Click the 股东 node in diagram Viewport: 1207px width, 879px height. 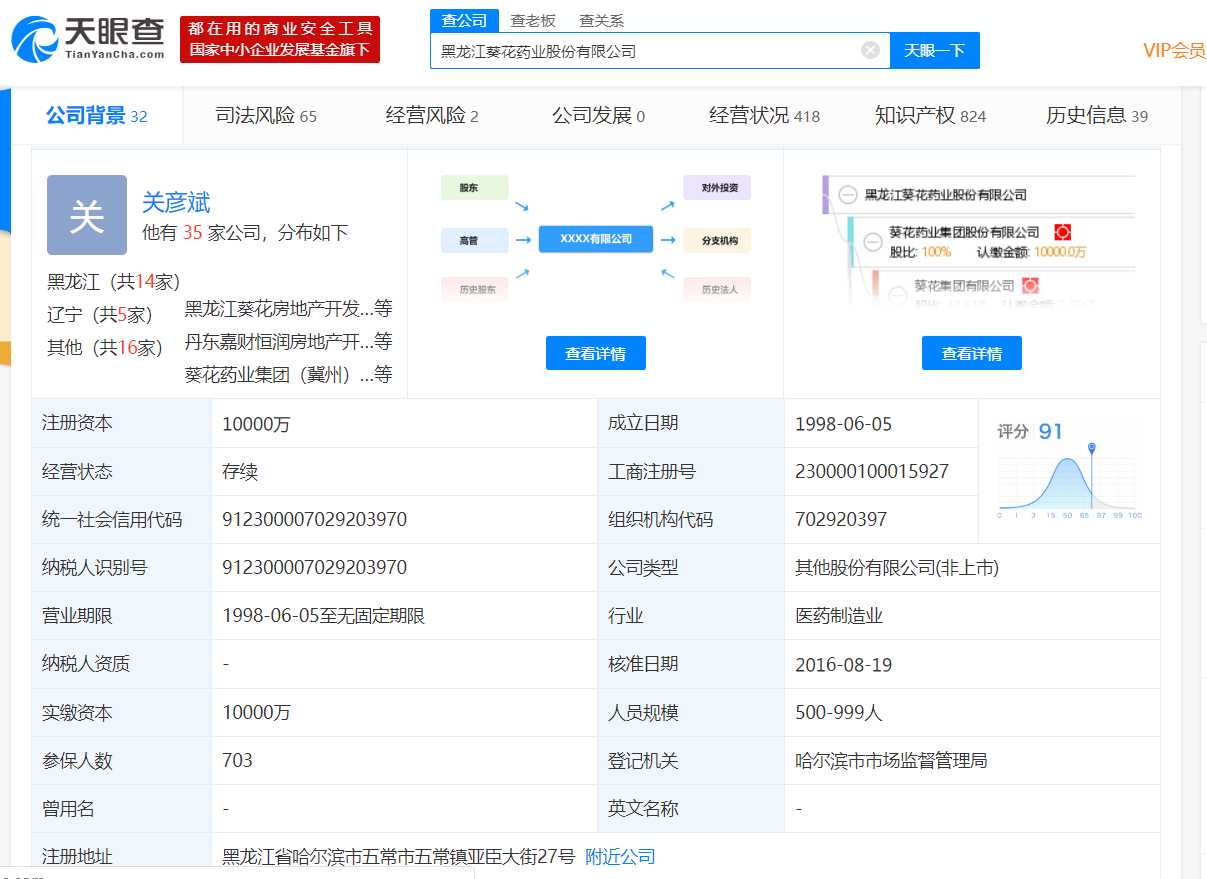(474, 188)
